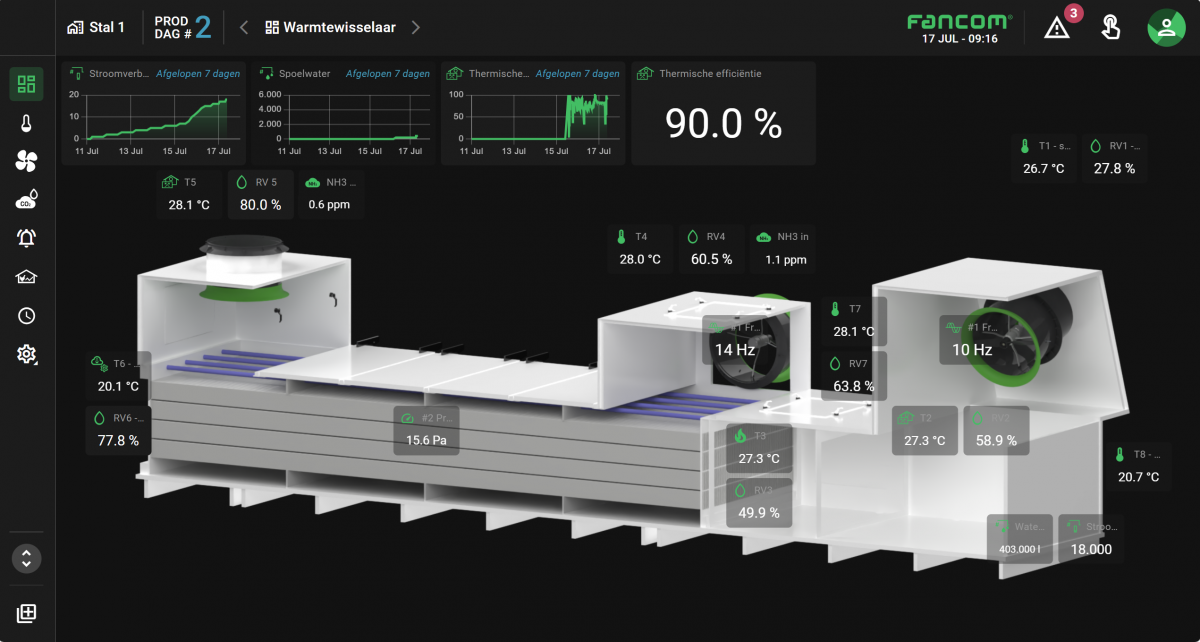Select the house climate icon in the sidebar
The image size is (1200, 642).
(x=26, y=277)
